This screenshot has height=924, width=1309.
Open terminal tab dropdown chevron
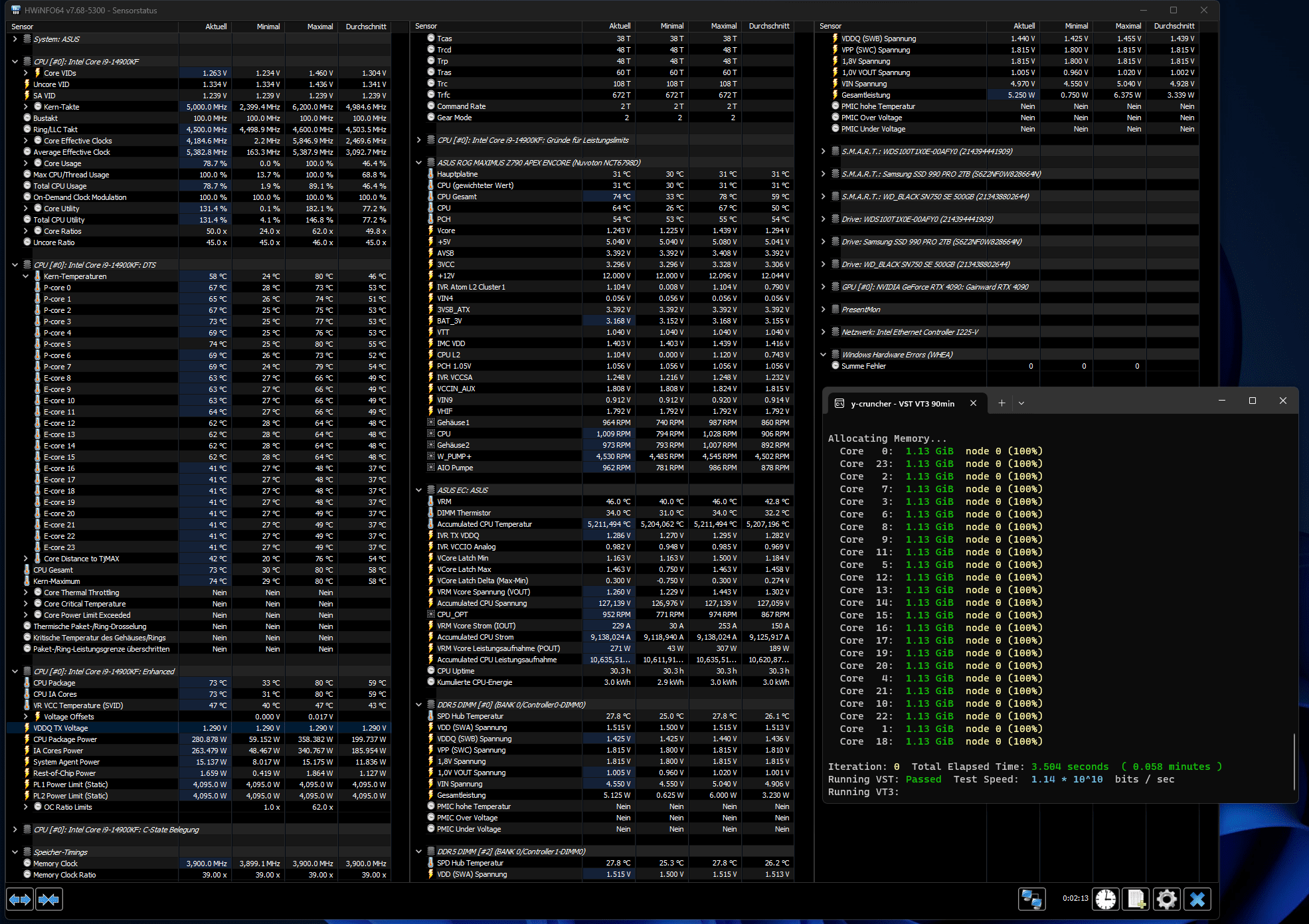tap(1021, 403)
